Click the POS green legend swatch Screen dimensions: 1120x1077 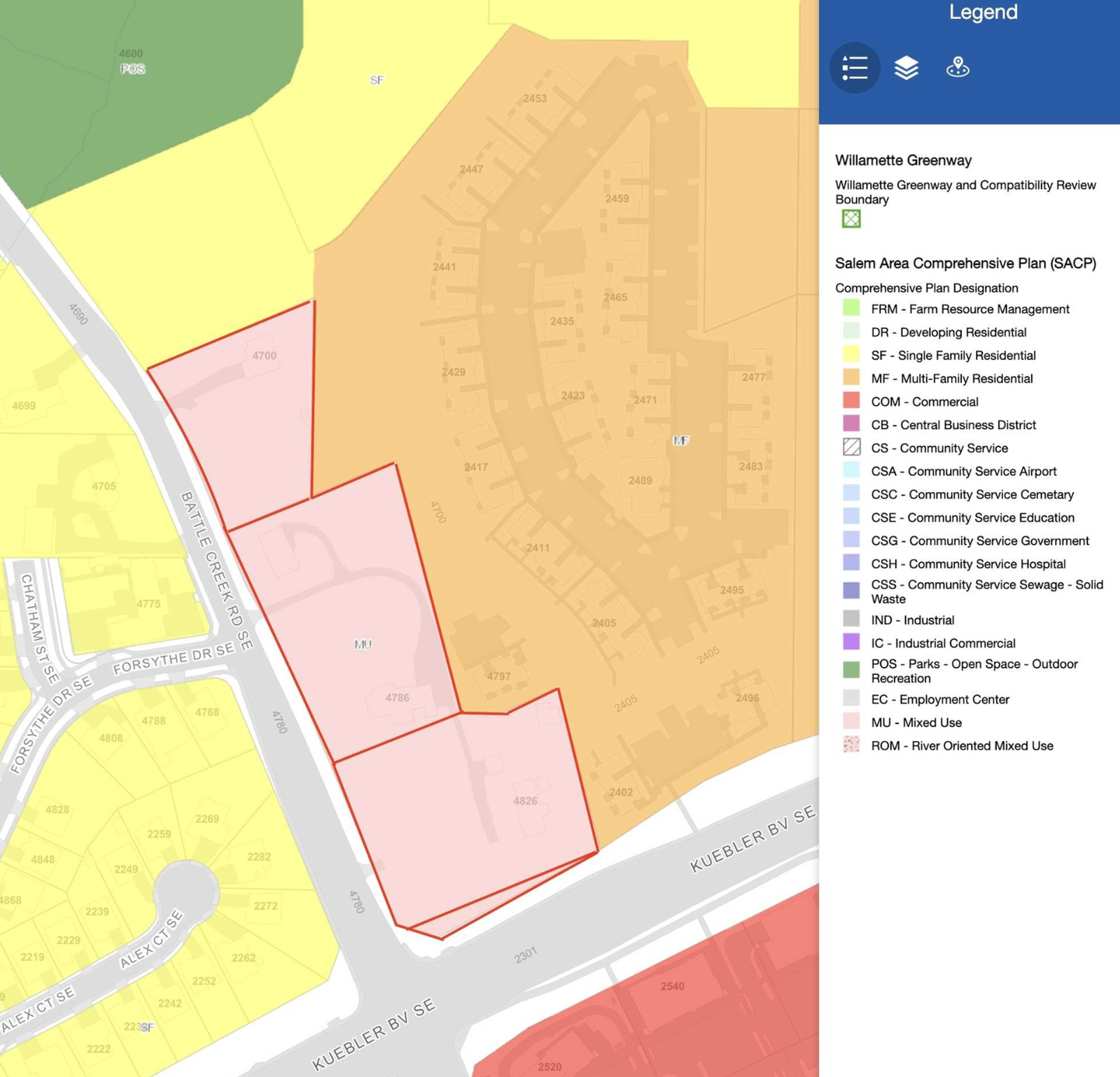click(x=851, y=670)
